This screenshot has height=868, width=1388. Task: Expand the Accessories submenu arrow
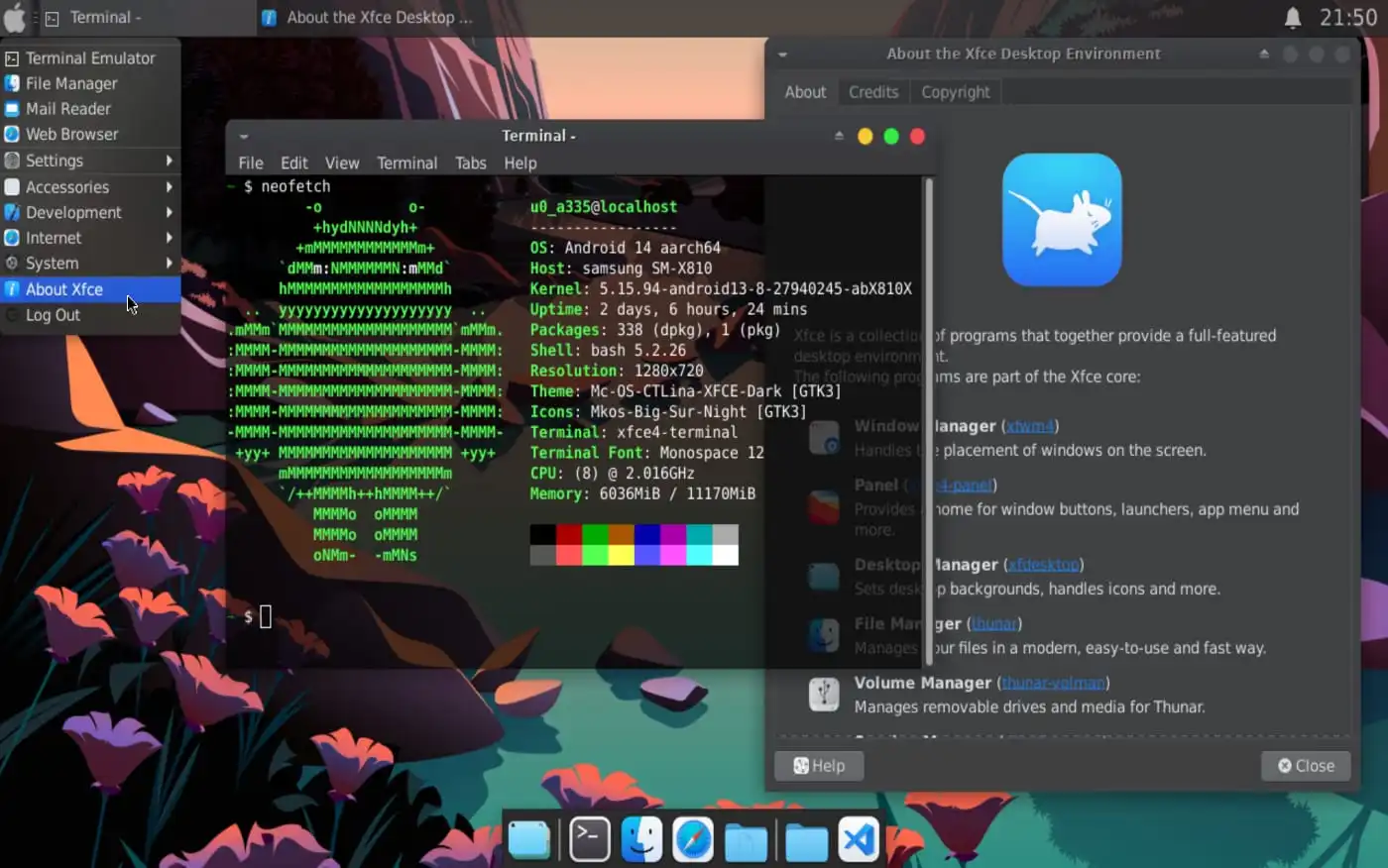[170, 186]
